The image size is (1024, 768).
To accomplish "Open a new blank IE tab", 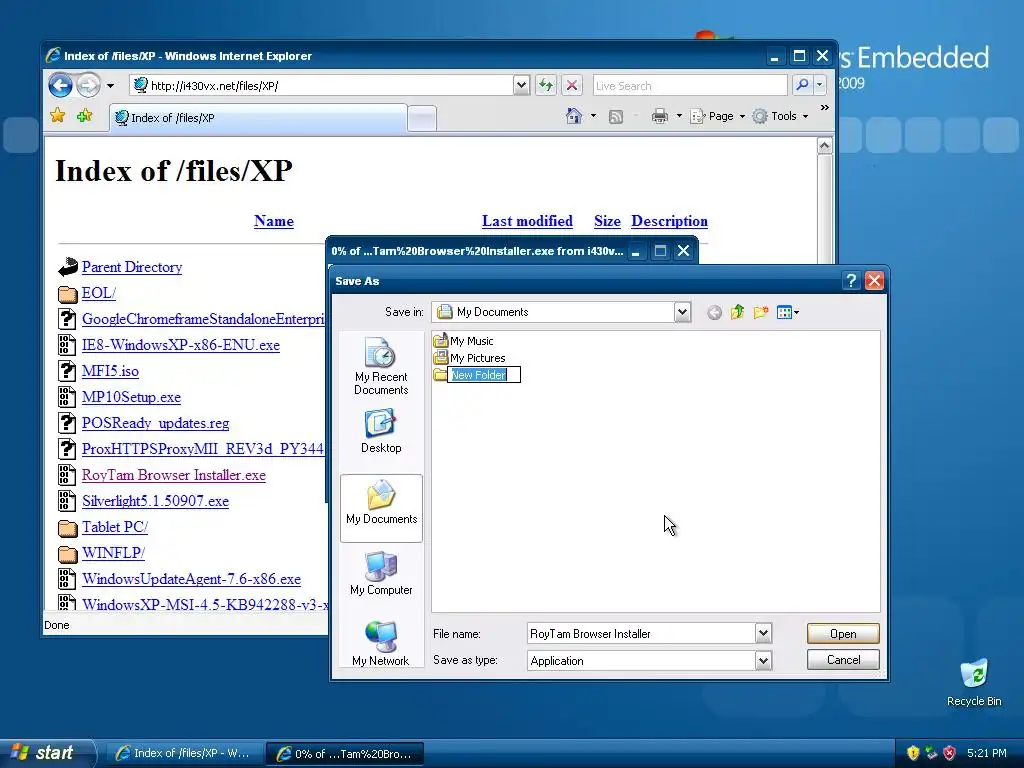I will 422,118.
